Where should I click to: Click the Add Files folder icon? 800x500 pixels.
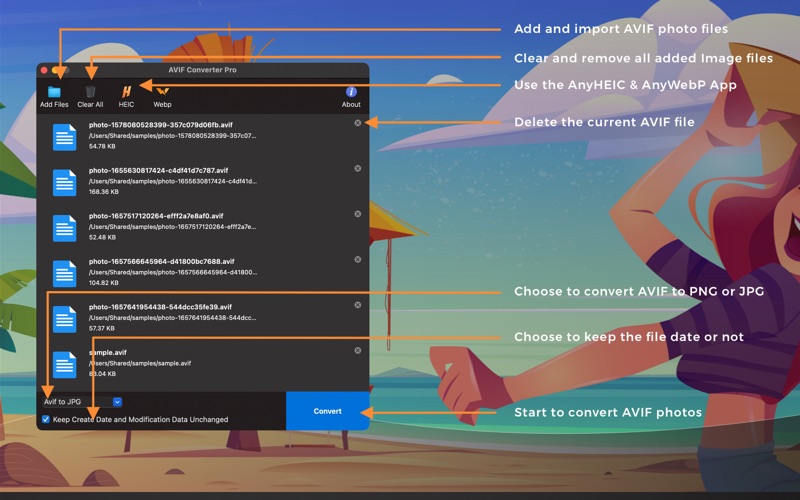pos(54,92)
